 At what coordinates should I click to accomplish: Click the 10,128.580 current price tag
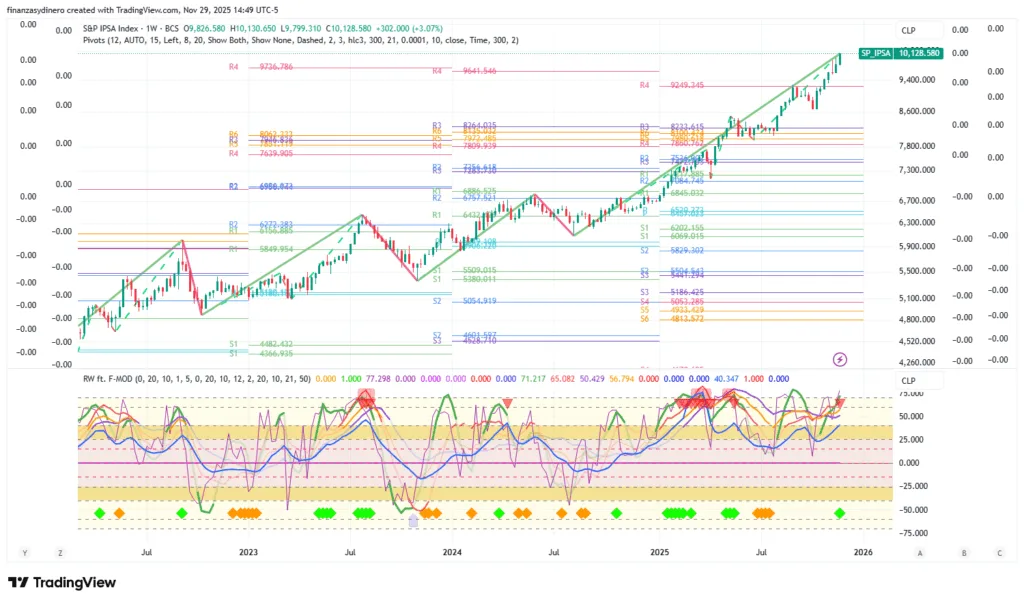pyautogui.click(x=917, y=52)
